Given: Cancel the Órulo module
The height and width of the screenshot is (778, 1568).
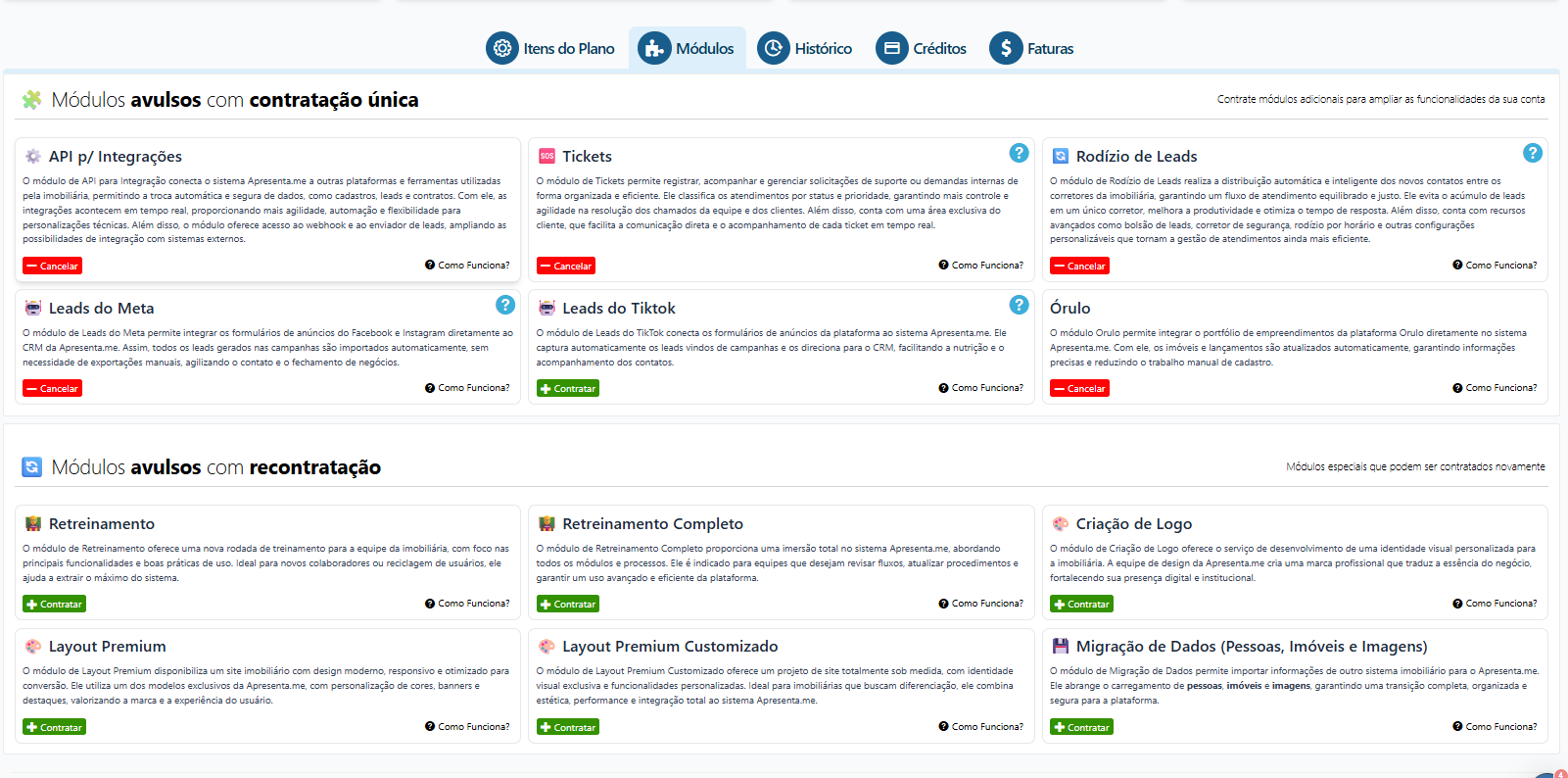Looking at the screenshot, I should click(1079, 389).
